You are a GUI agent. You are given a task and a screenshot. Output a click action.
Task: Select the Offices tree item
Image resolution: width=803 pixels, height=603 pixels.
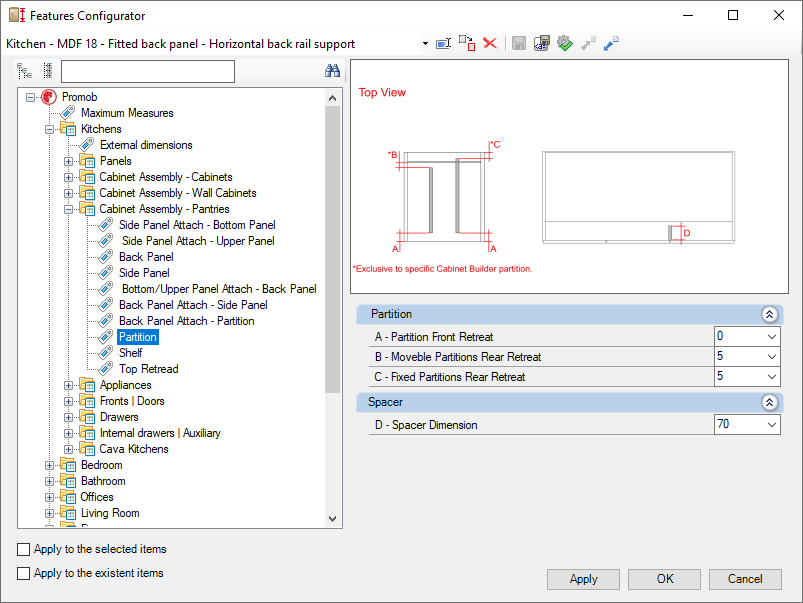[x=97, y=497]
